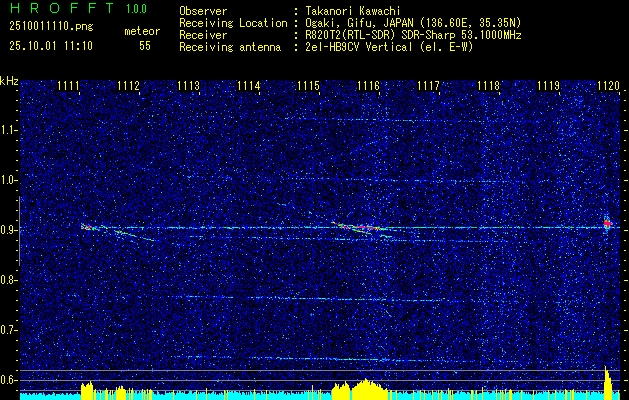Click the meteor count 55
The width and height of the screenshot is (629, 400).
[145, 46]
